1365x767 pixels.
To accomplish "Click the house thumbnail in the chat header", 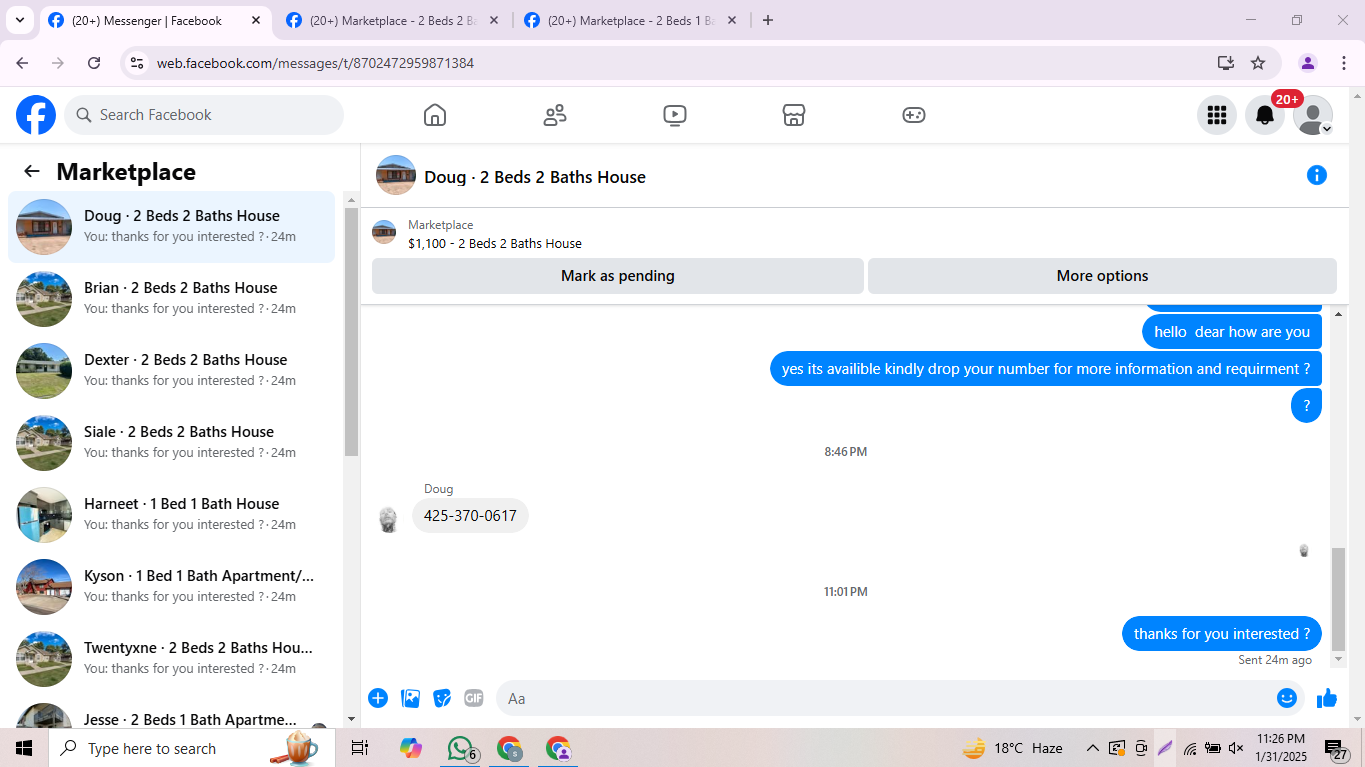I will (396, 176).
